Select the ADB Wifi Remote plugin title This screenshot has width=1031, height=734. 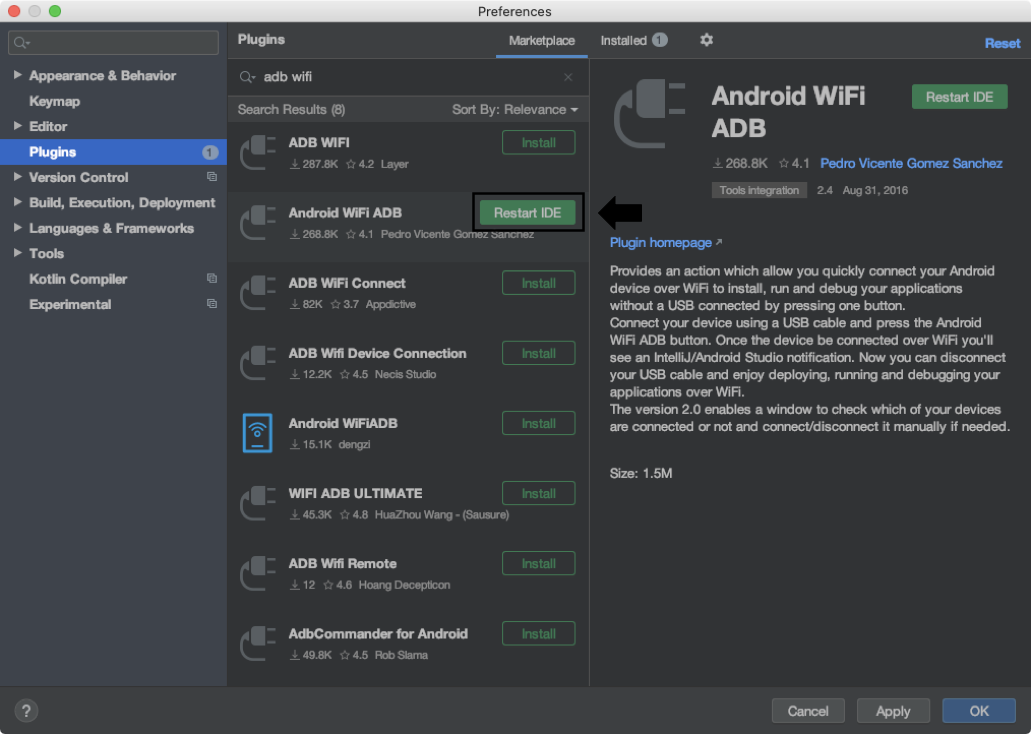coord(343,564)
